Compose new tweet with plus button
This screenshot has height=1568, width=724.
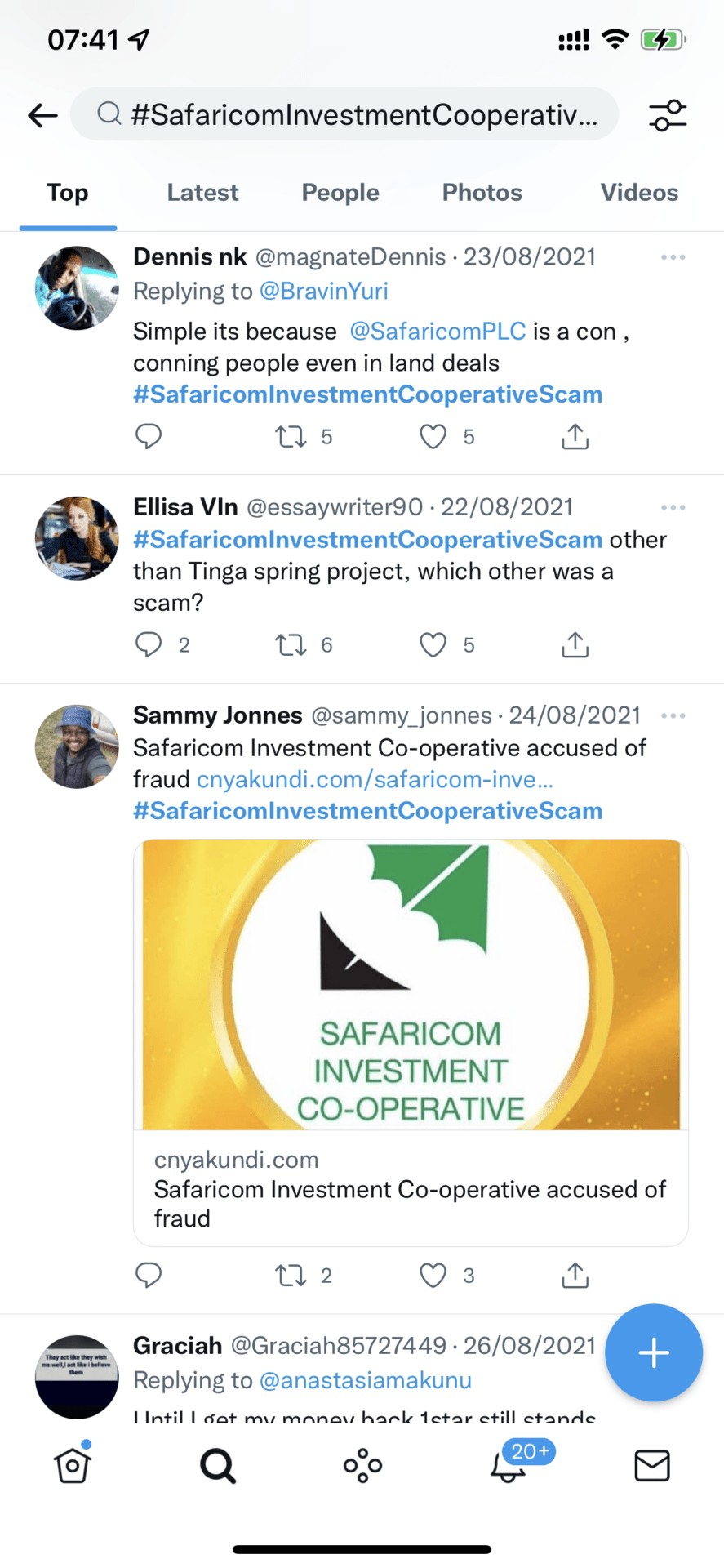653,1353
